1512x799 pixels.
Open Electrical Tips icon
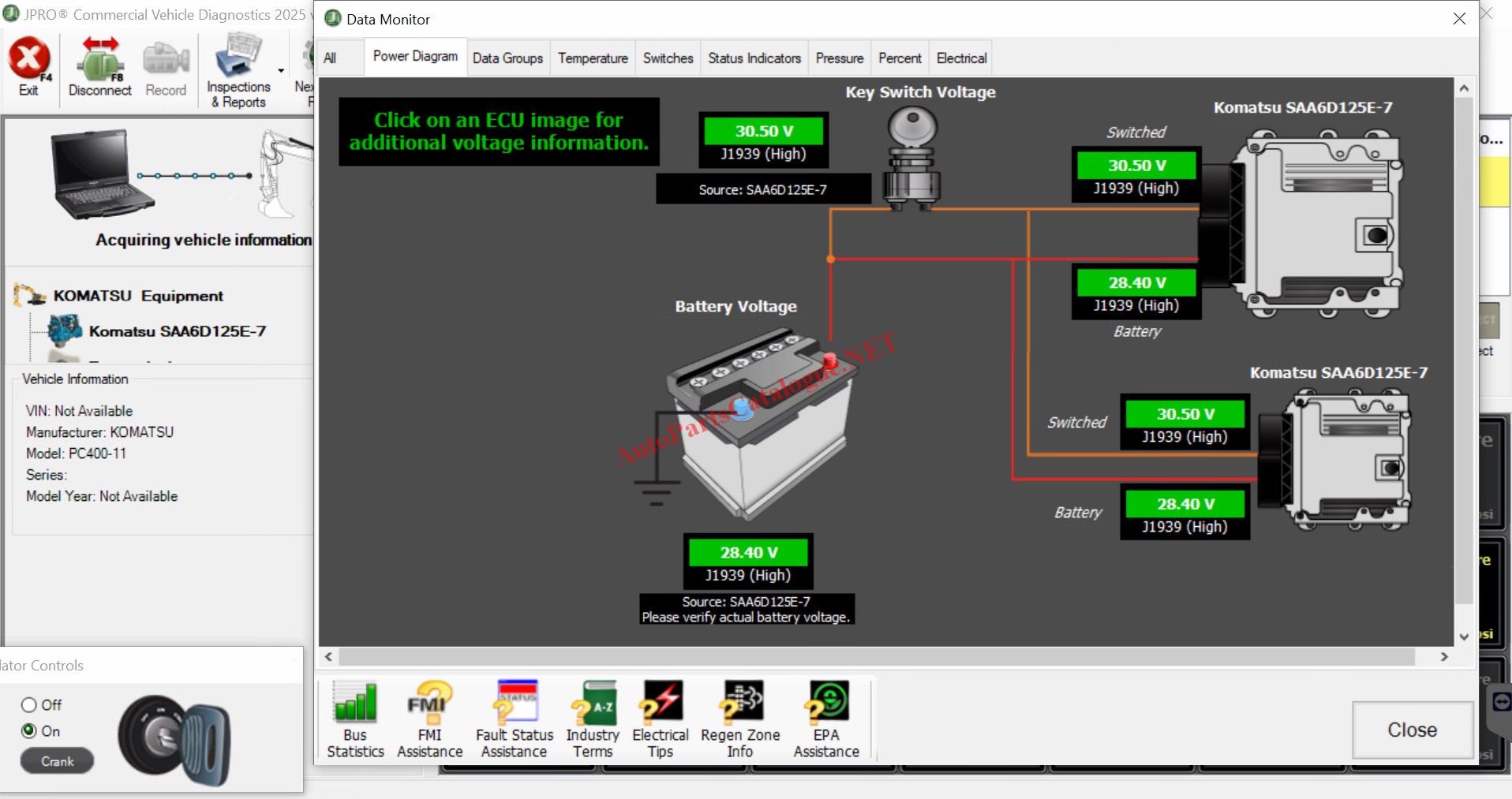pos(661,701)
